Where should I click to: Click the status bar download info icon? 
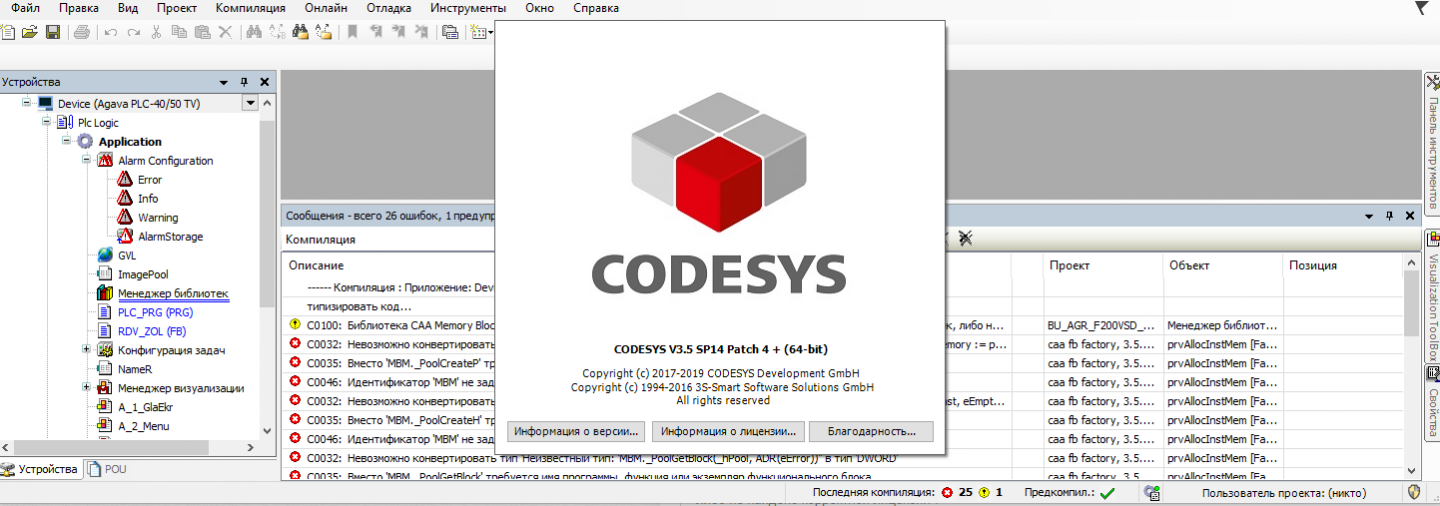[1152, 492]
